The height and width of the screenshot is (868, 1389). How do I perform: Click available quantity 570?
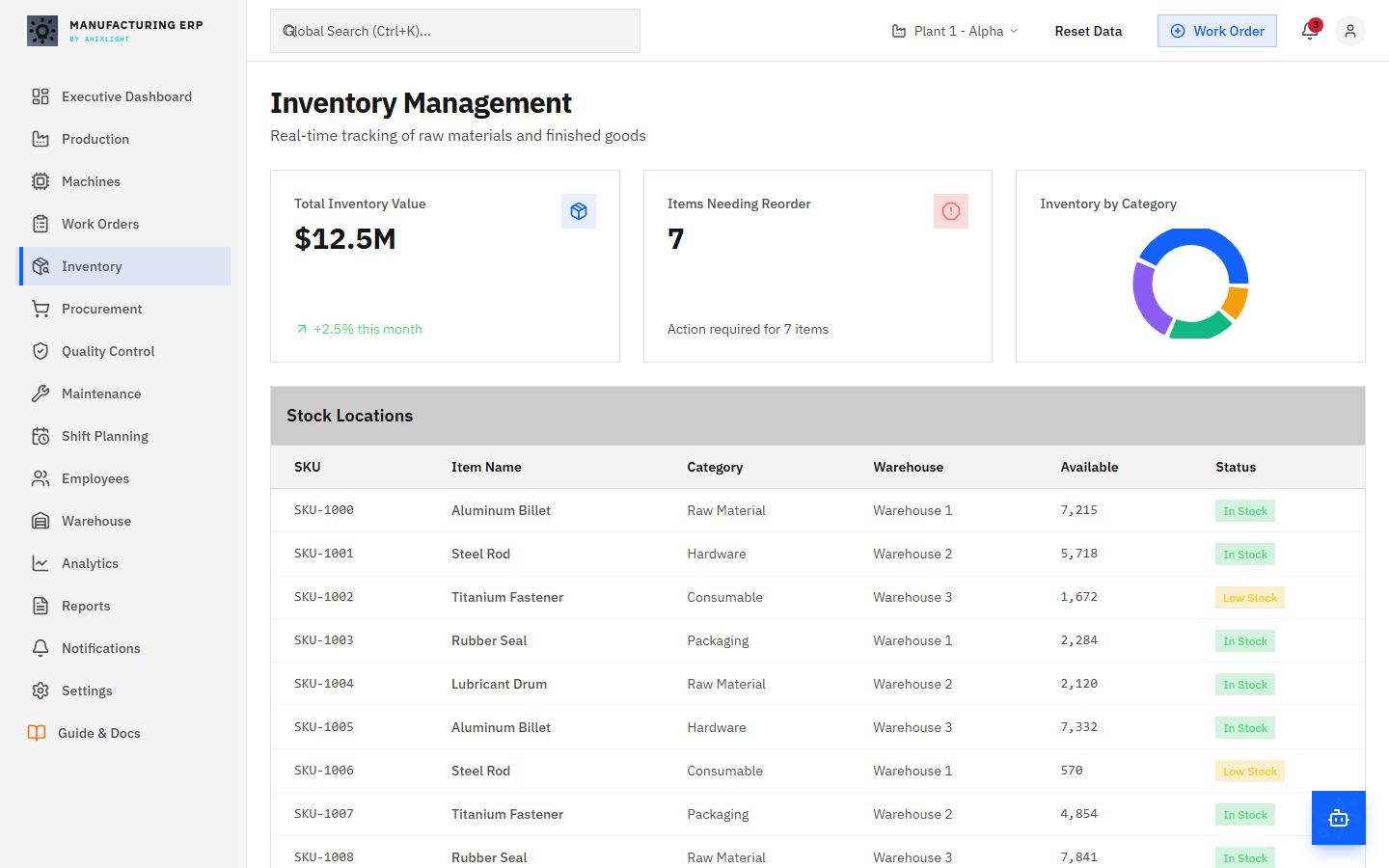click(x=1072, y=771)
